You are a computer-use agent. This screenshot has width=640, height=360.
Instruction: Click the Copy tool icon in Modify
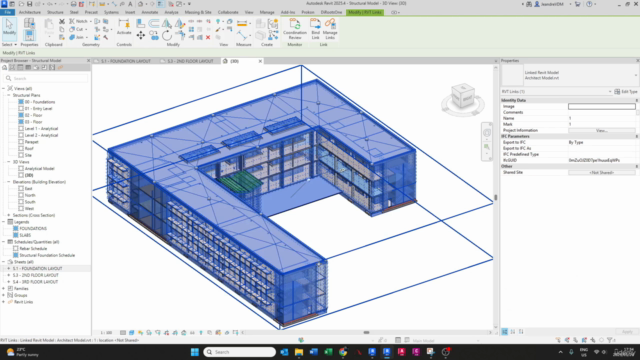coord(154,36)
